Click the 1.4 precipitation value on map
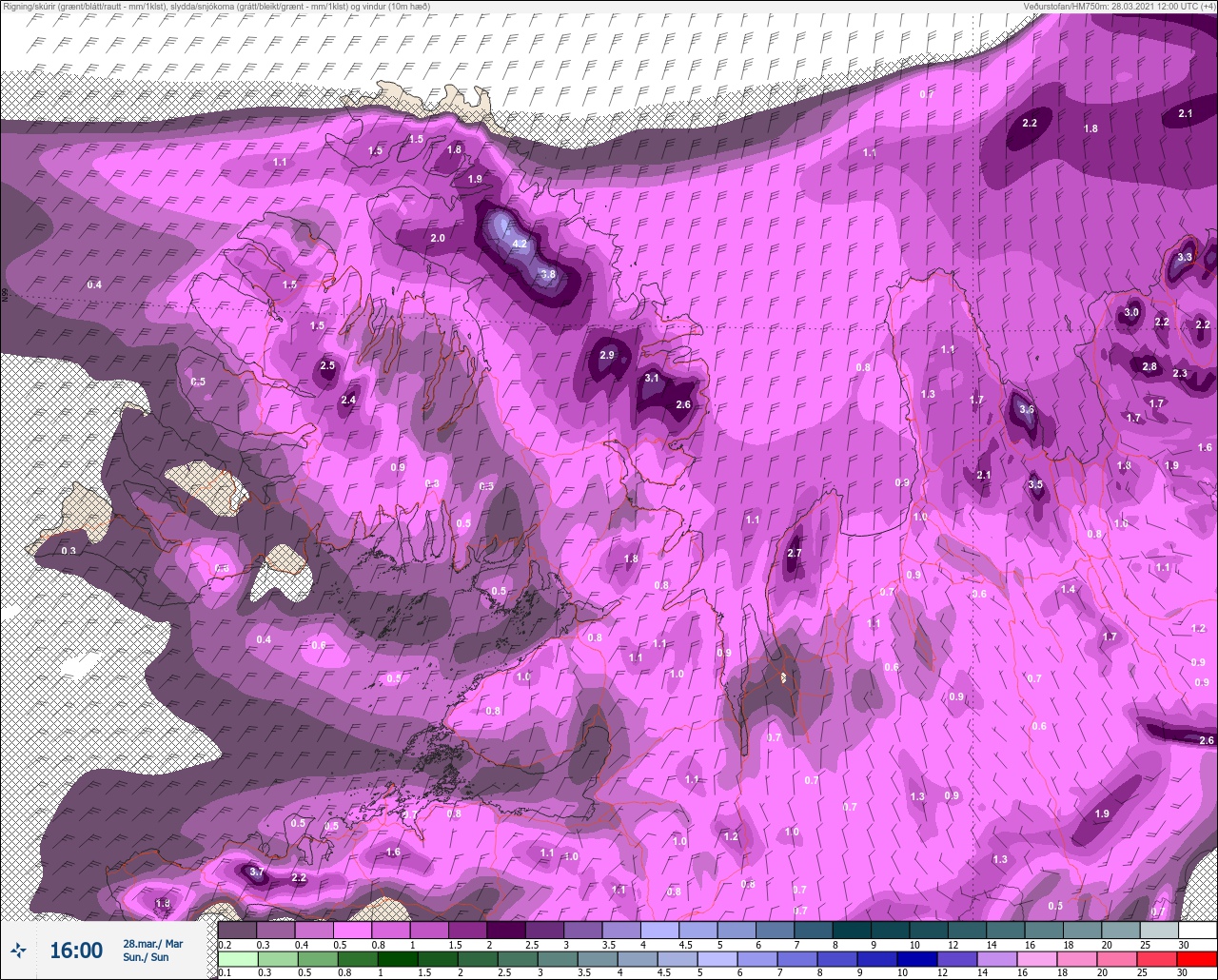This screenshot has height=980, width=1218. coord(1069,590)
